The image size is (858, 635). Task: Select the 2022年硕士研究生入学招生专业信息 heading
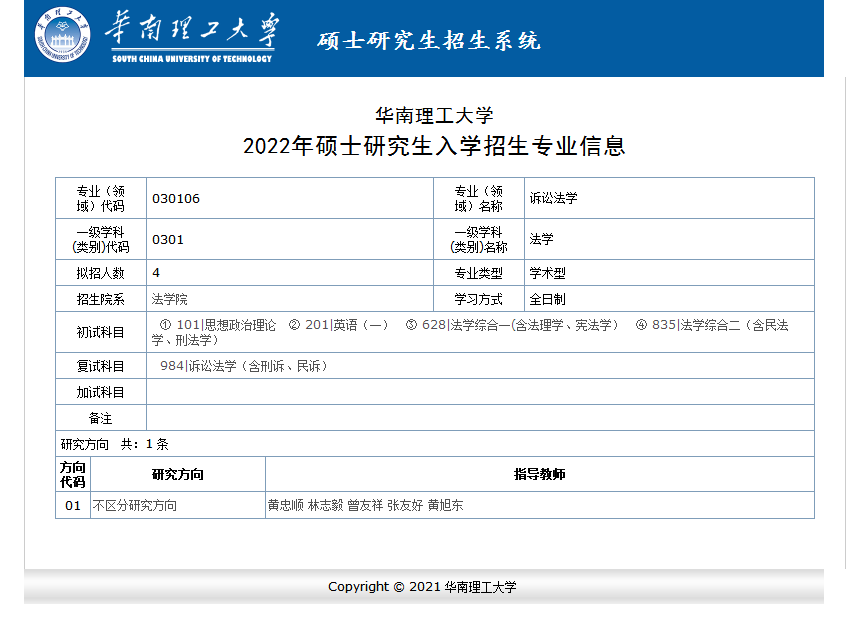[x=434, y=146]
